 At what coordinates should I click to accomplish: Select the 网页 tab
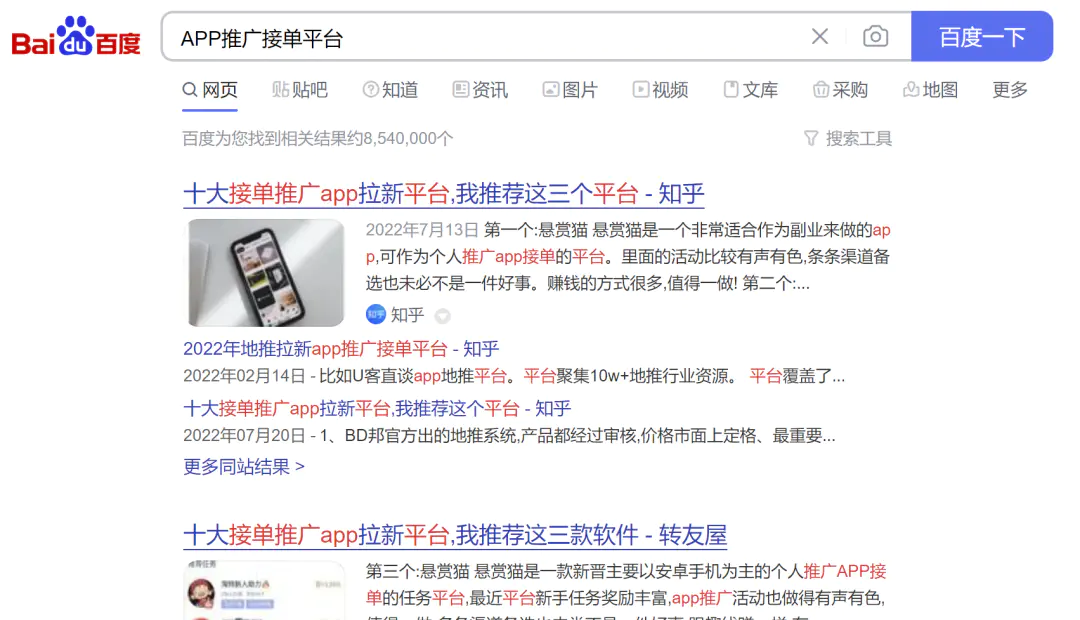click(x=210, y=90)
